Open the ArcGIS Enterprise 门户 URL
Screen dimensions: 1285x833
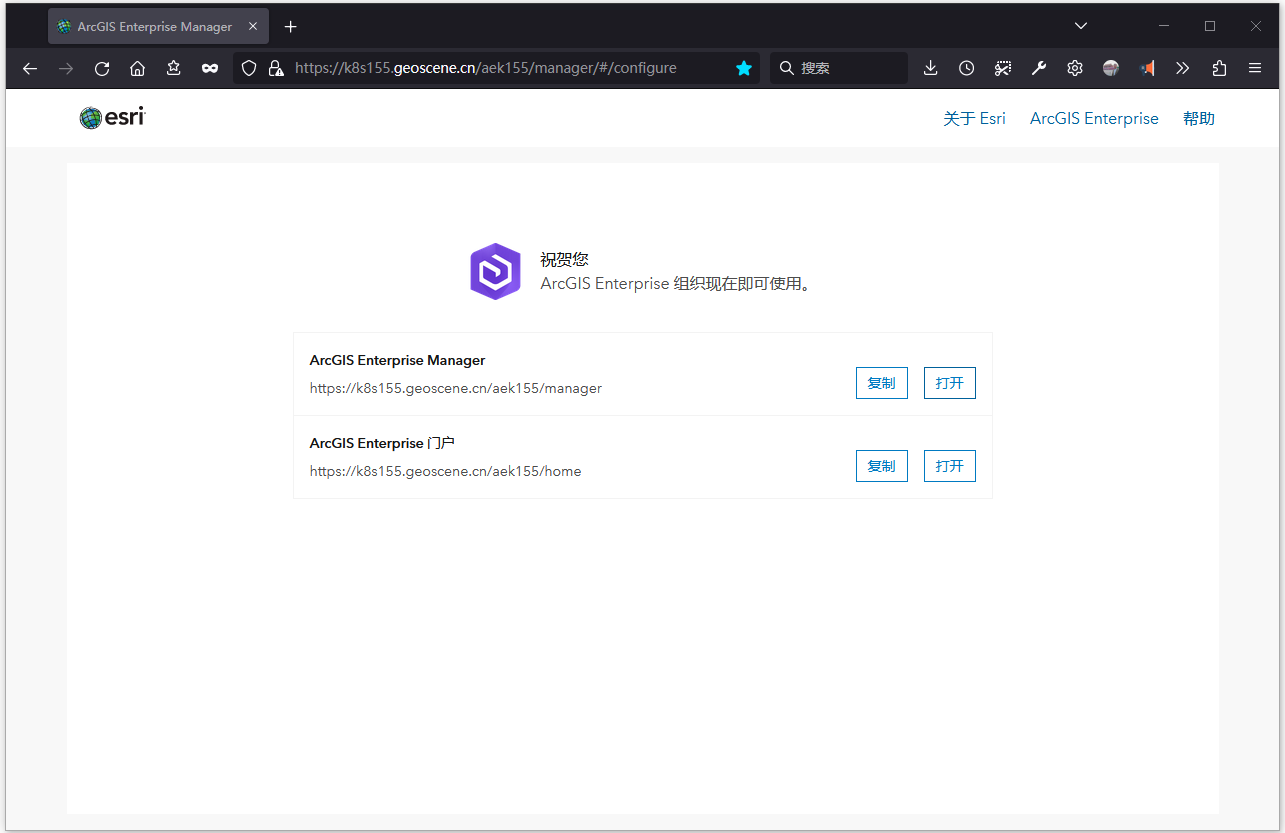[x=950, y=466]
